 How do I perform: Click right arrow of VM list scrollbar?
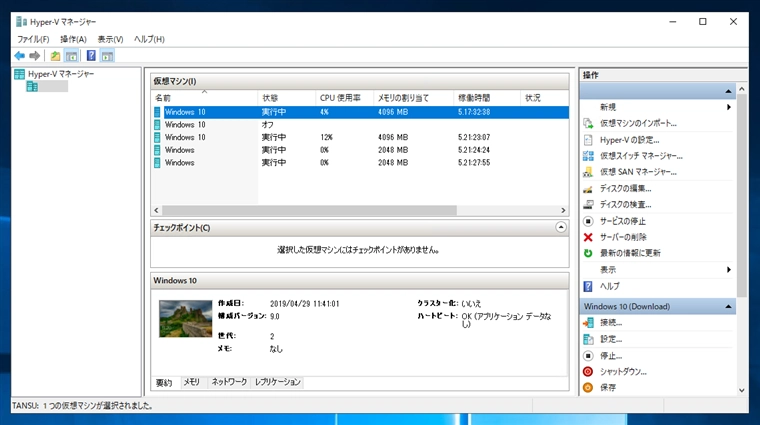pos(563,210)
